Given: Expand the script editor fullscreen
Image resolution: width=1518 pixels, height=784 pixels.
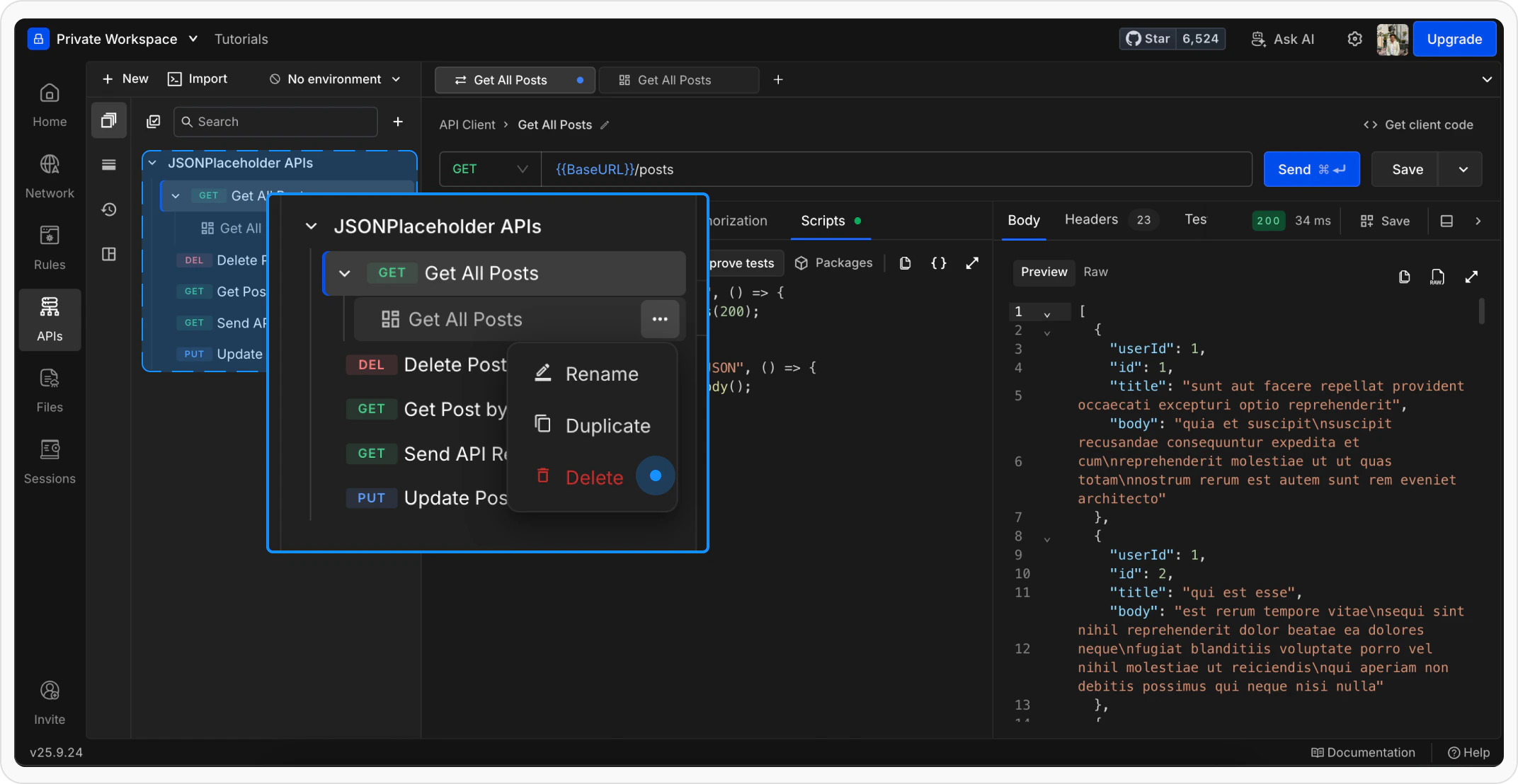Looking at the screenshot, I should pyautogui.click(x=972, y=263).
